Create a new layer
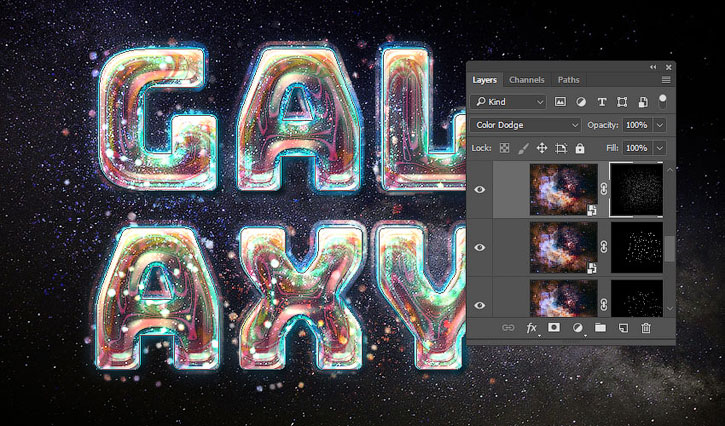The width and height of the screenshot is (725, 426). click(623, 328)
